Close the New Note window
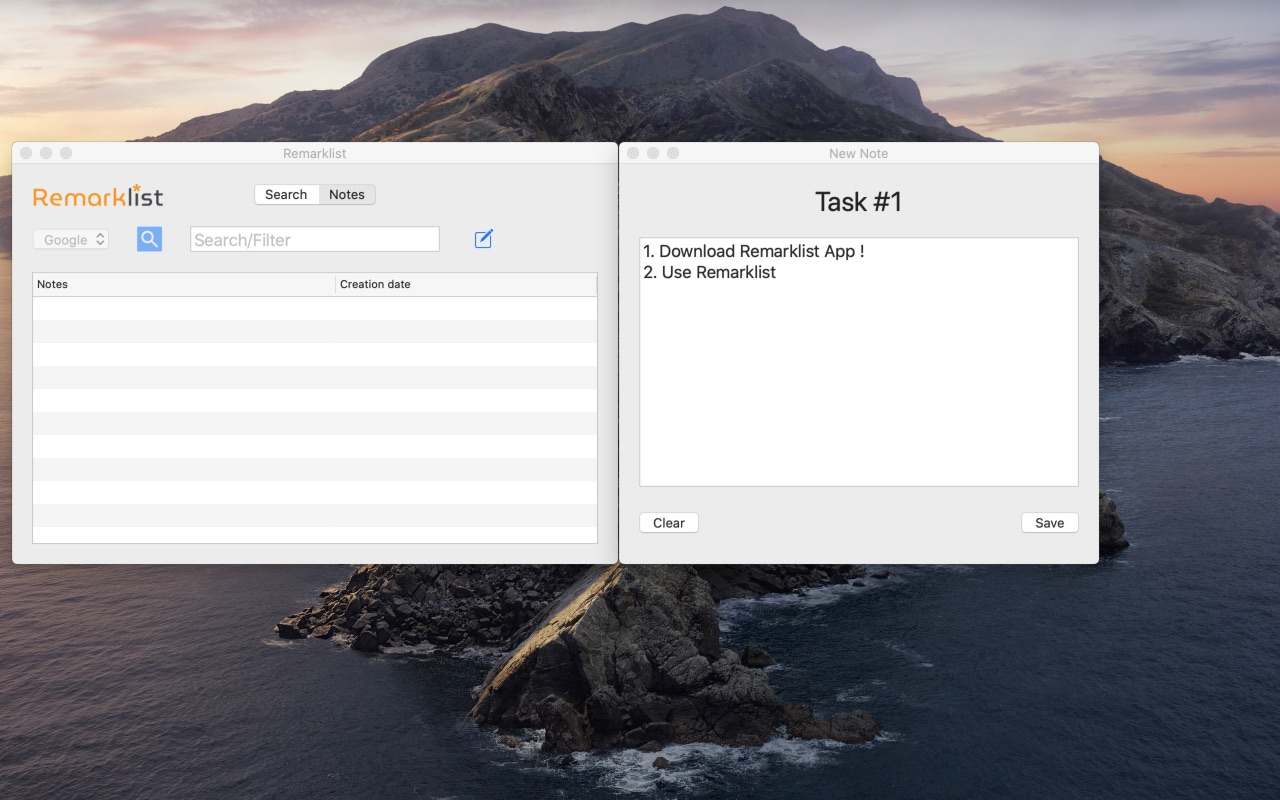Screen dimensions: 1280x800 point(633,153)
